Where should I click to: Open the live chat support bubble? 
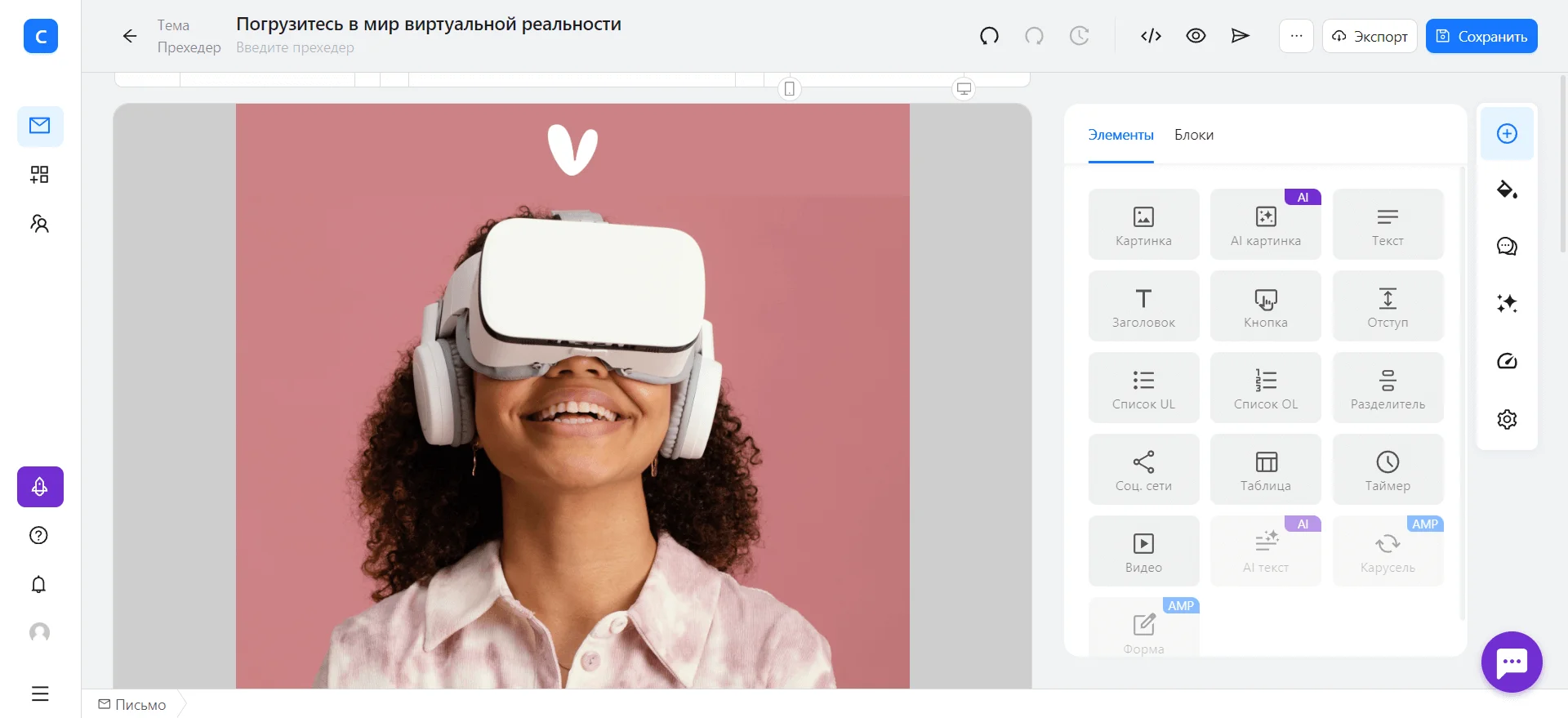[1511, 662]
